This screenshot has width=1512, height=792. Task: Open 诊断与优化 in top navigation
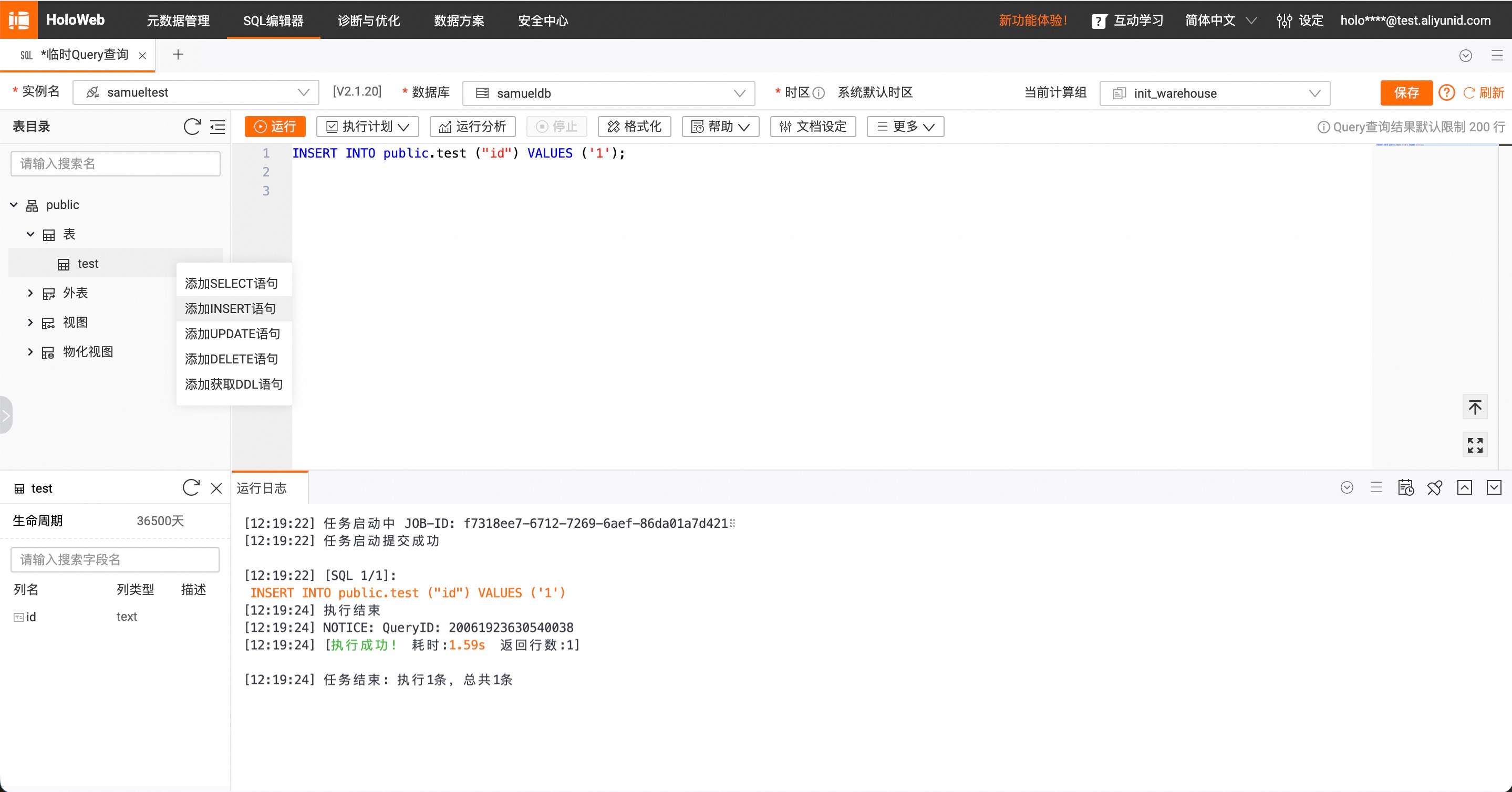(x=369, y=20)
